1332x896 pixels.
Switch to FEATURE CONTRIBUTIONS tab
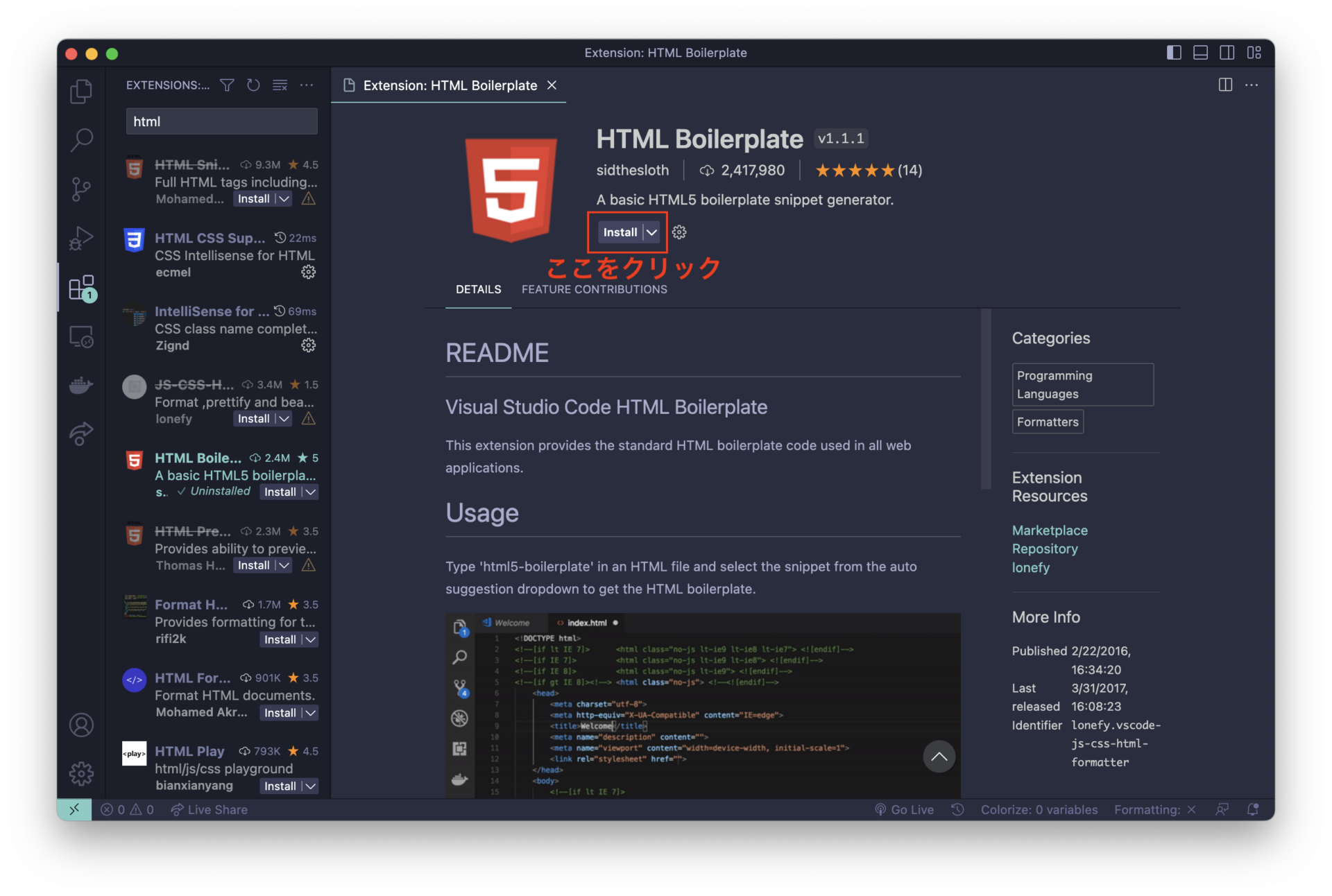[595, 289]
